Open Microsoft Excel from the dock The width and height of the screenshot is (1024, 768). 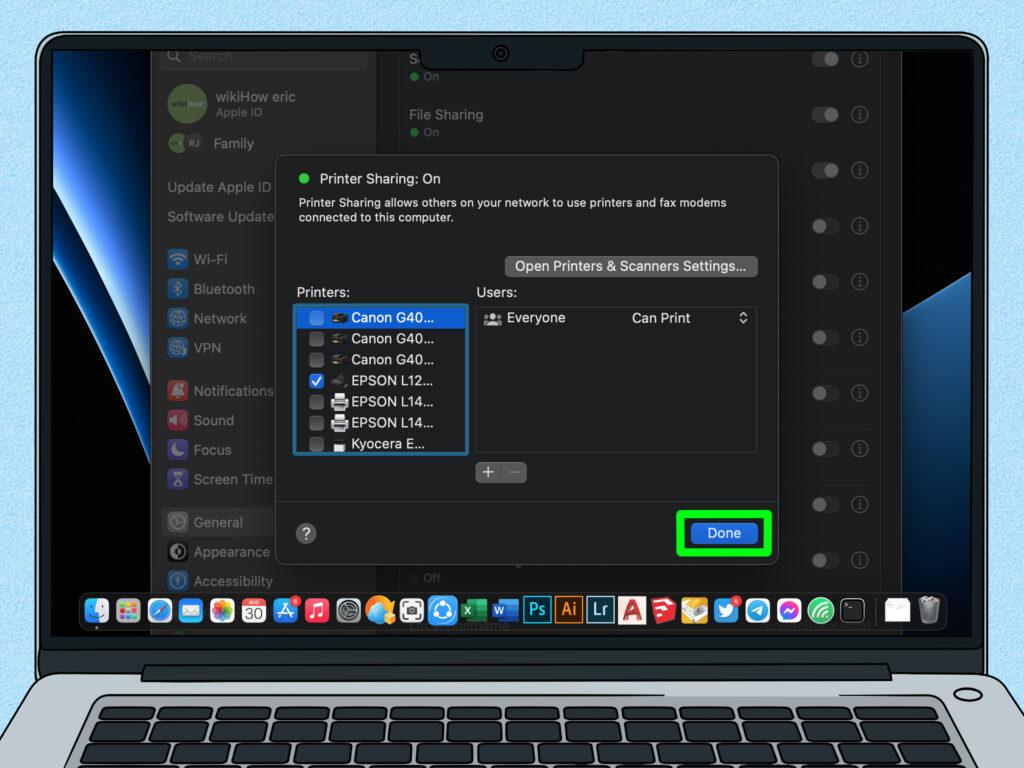(x=474, y=609)
